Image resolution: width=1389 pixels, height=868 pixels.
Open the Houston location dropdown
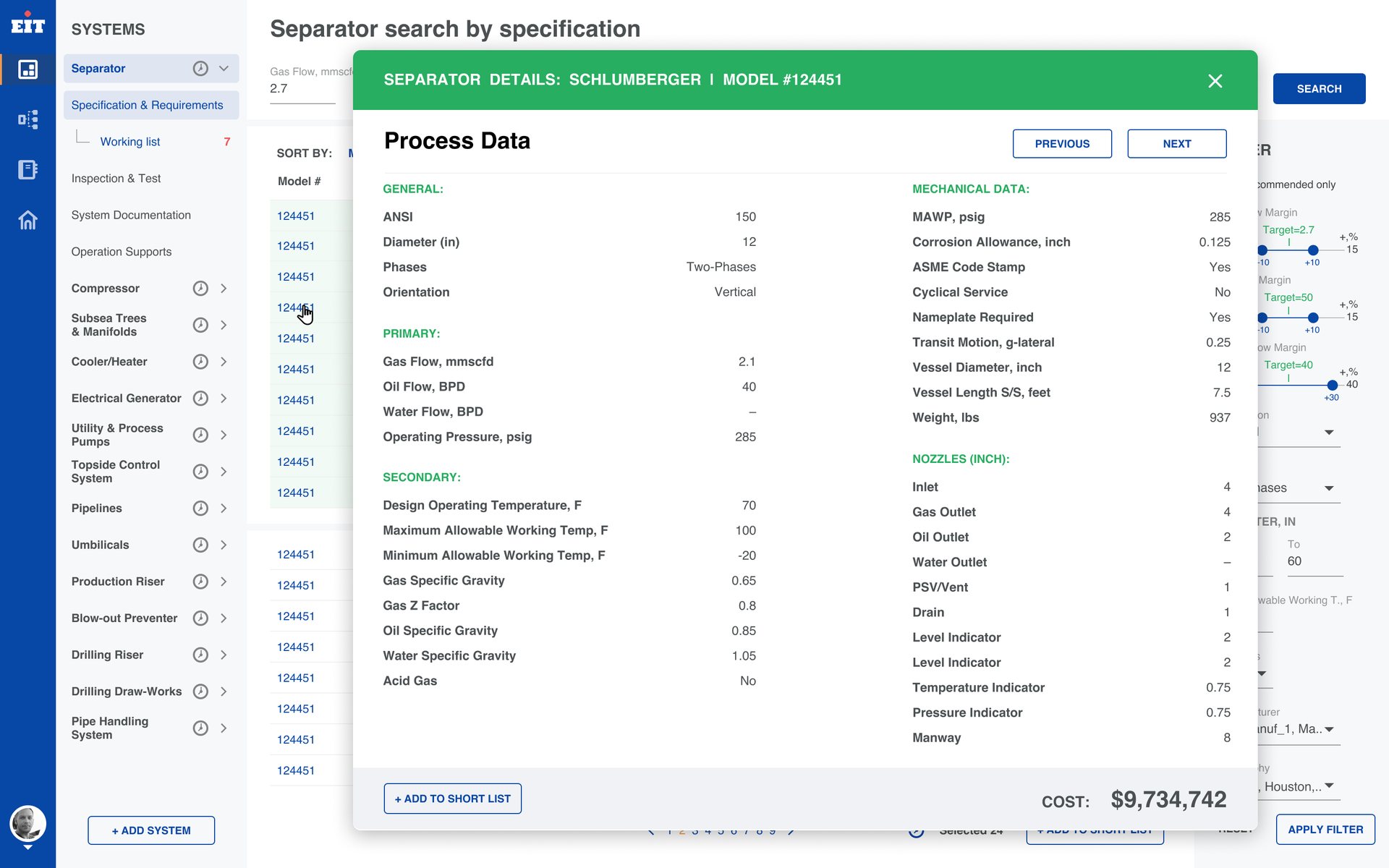[x=1299, y=786]
